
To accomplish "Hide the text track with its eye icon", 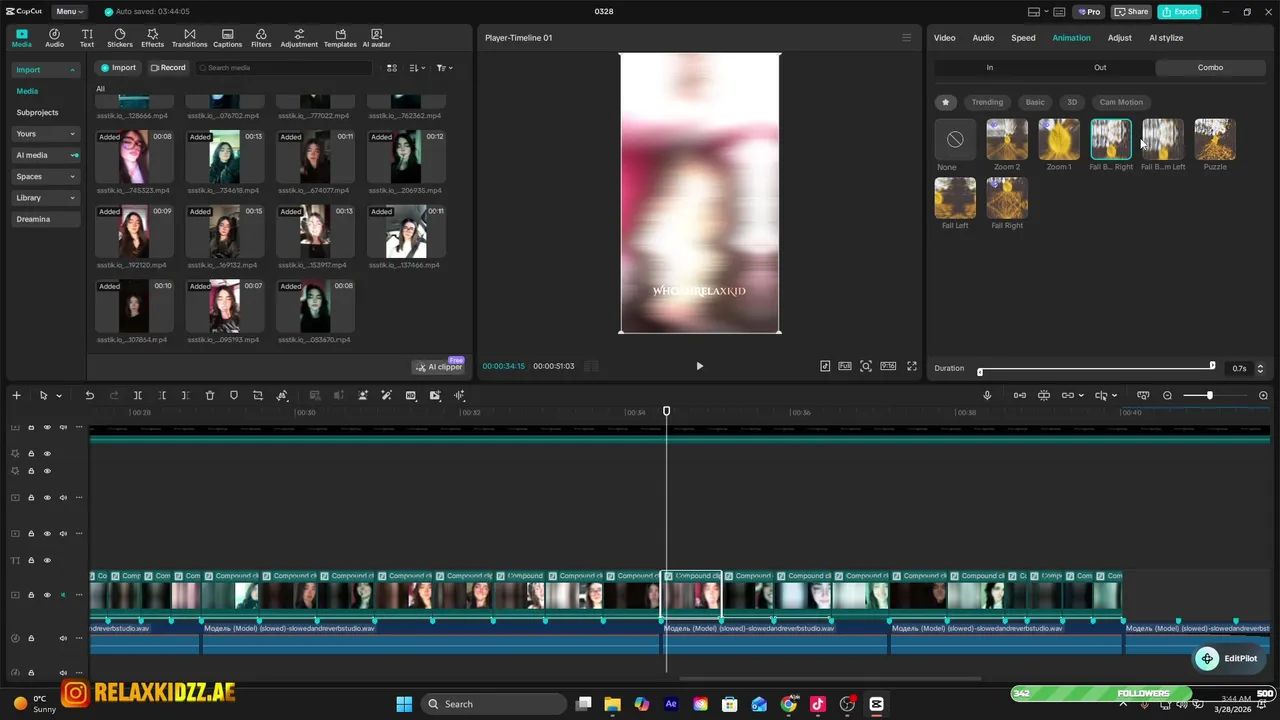I will (x=47, y=561).
